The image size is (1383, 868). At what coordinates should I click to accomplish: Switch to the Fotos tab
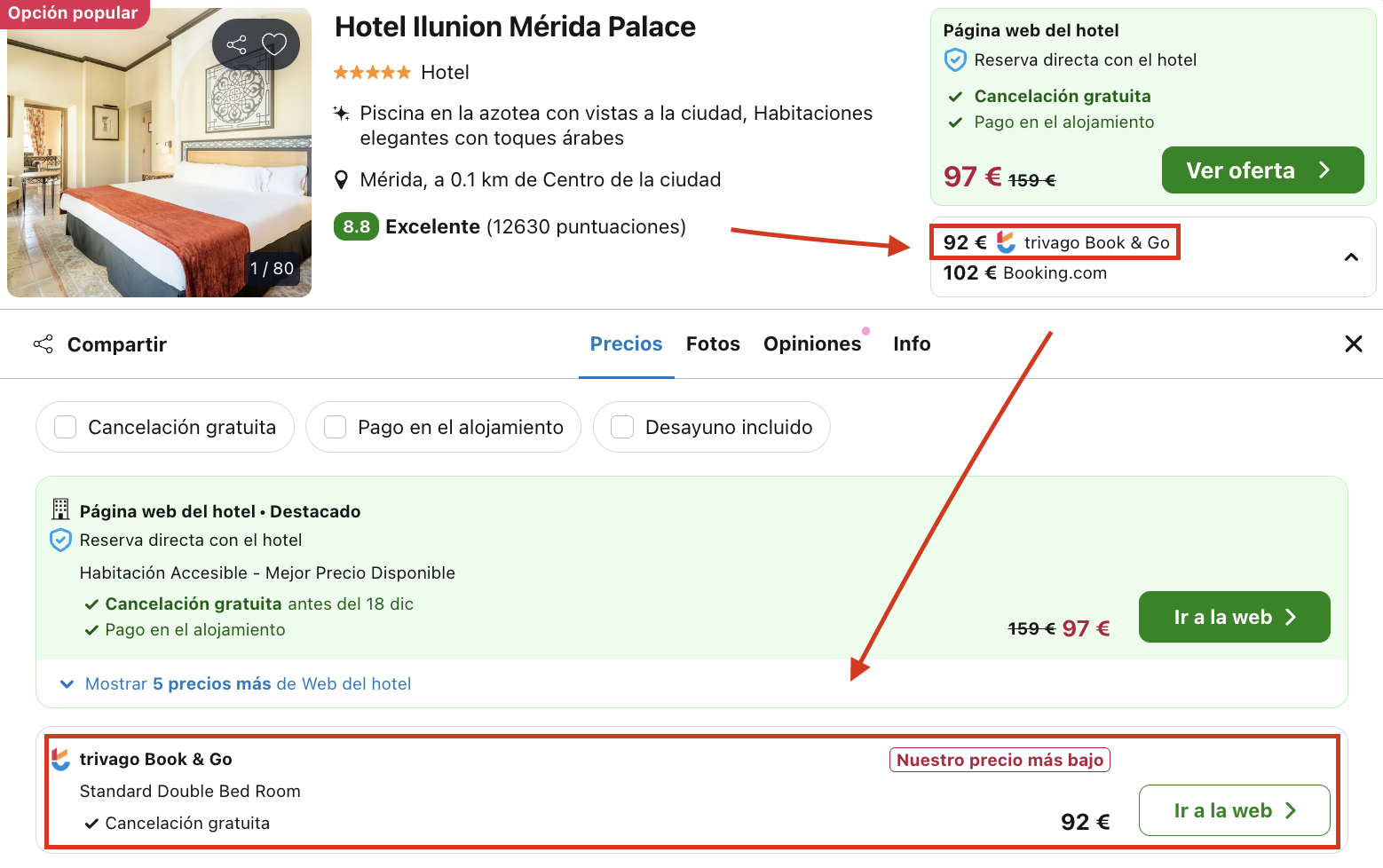[x=713, y=343]
